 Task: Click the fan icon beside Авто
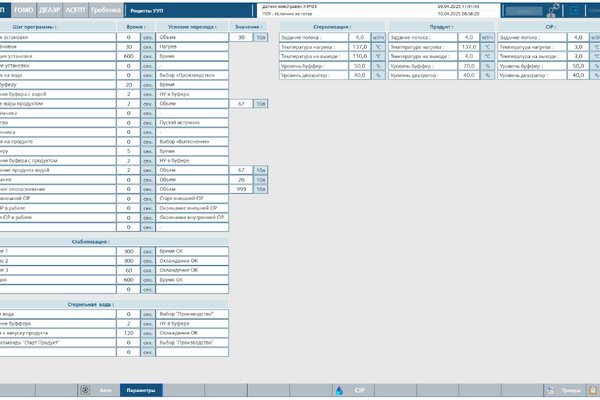[84, 391]
